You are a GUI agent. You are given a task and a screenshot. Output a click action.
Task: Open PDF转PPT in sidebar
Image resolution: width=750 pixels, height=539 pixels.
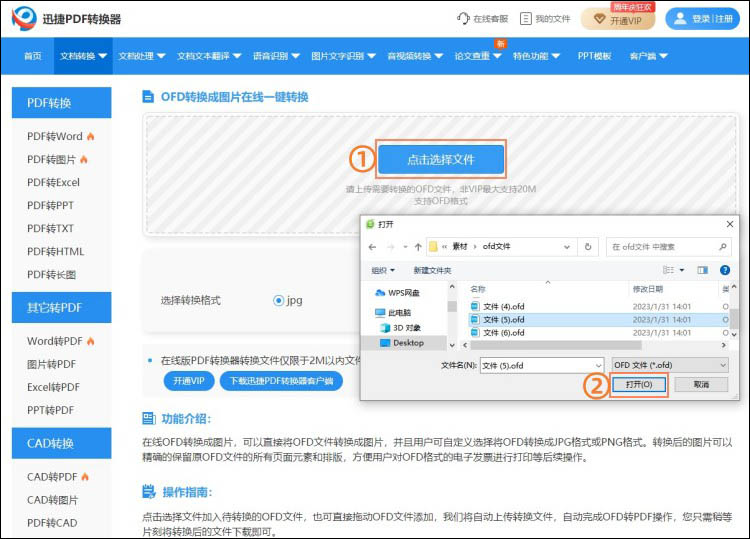pyautogui.click(x=50, y=205)
